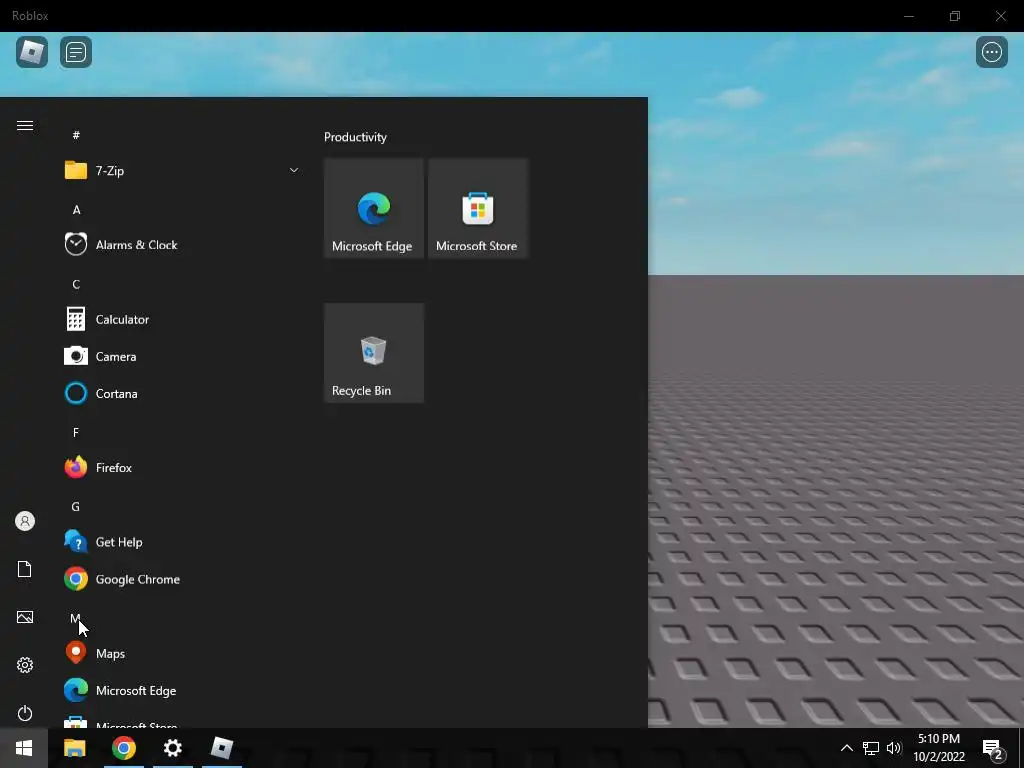Viewport: 1024px width, 768px height.
Task: Click the Windows Start button
Action: point(24,748)
